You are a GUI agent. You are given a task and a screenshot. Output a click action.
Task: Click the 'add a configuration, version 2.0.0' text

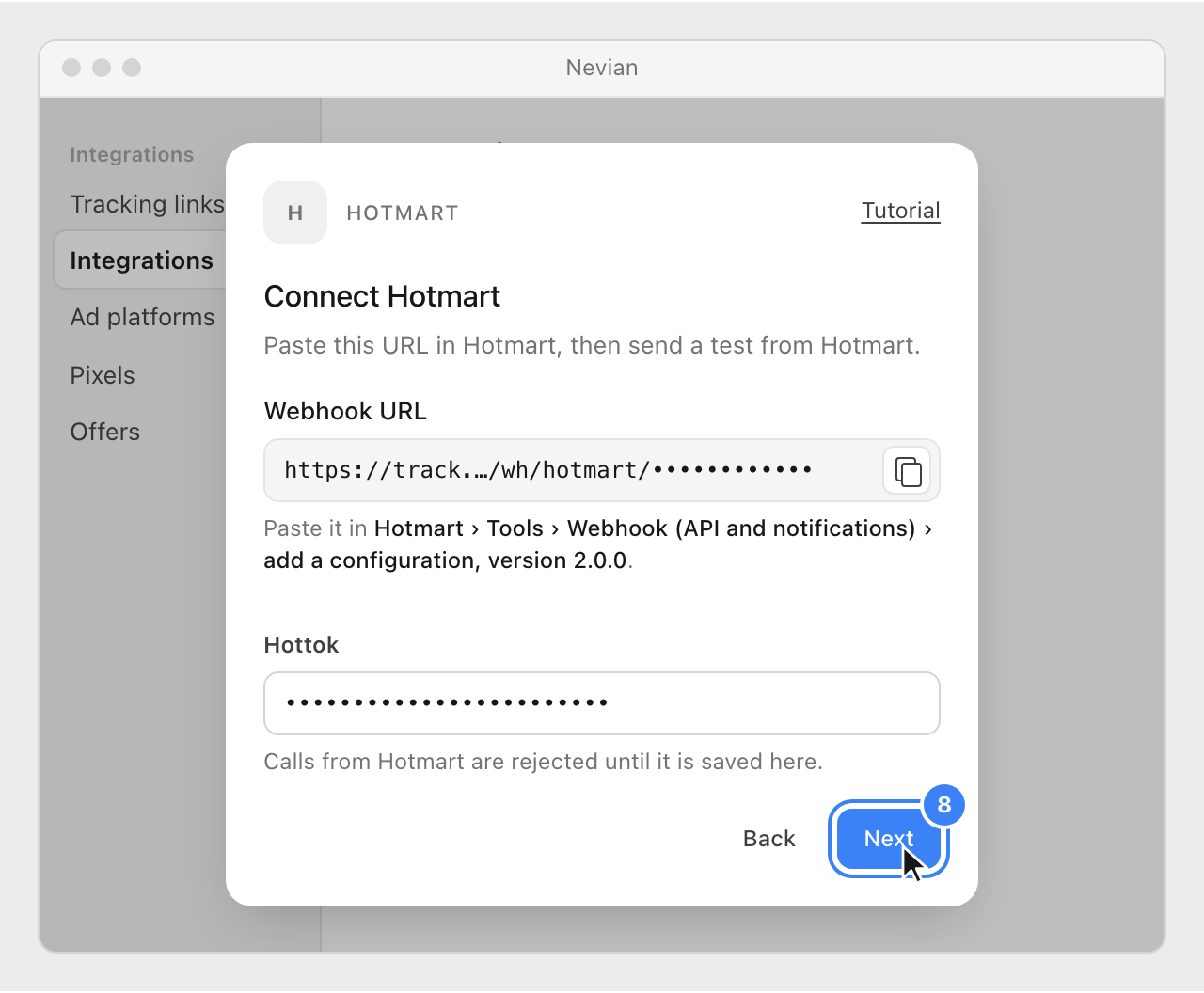(445, 560)
